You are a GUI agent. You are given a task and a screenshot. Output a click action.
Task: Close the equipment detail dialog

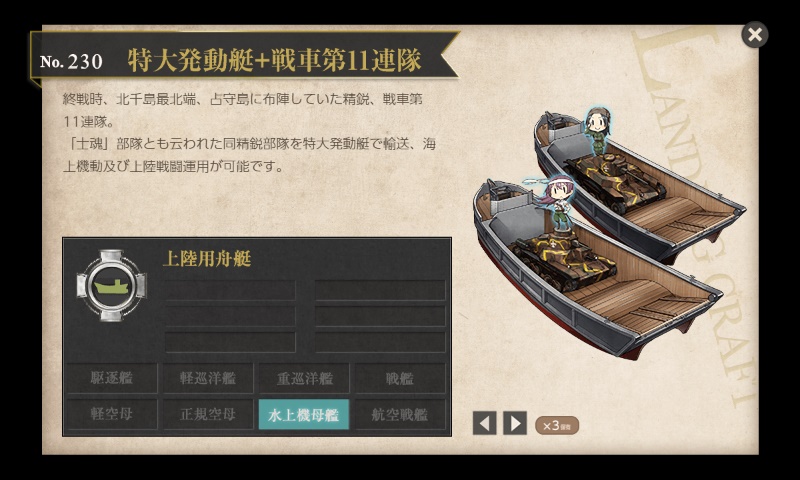click(x=755, y=35)
